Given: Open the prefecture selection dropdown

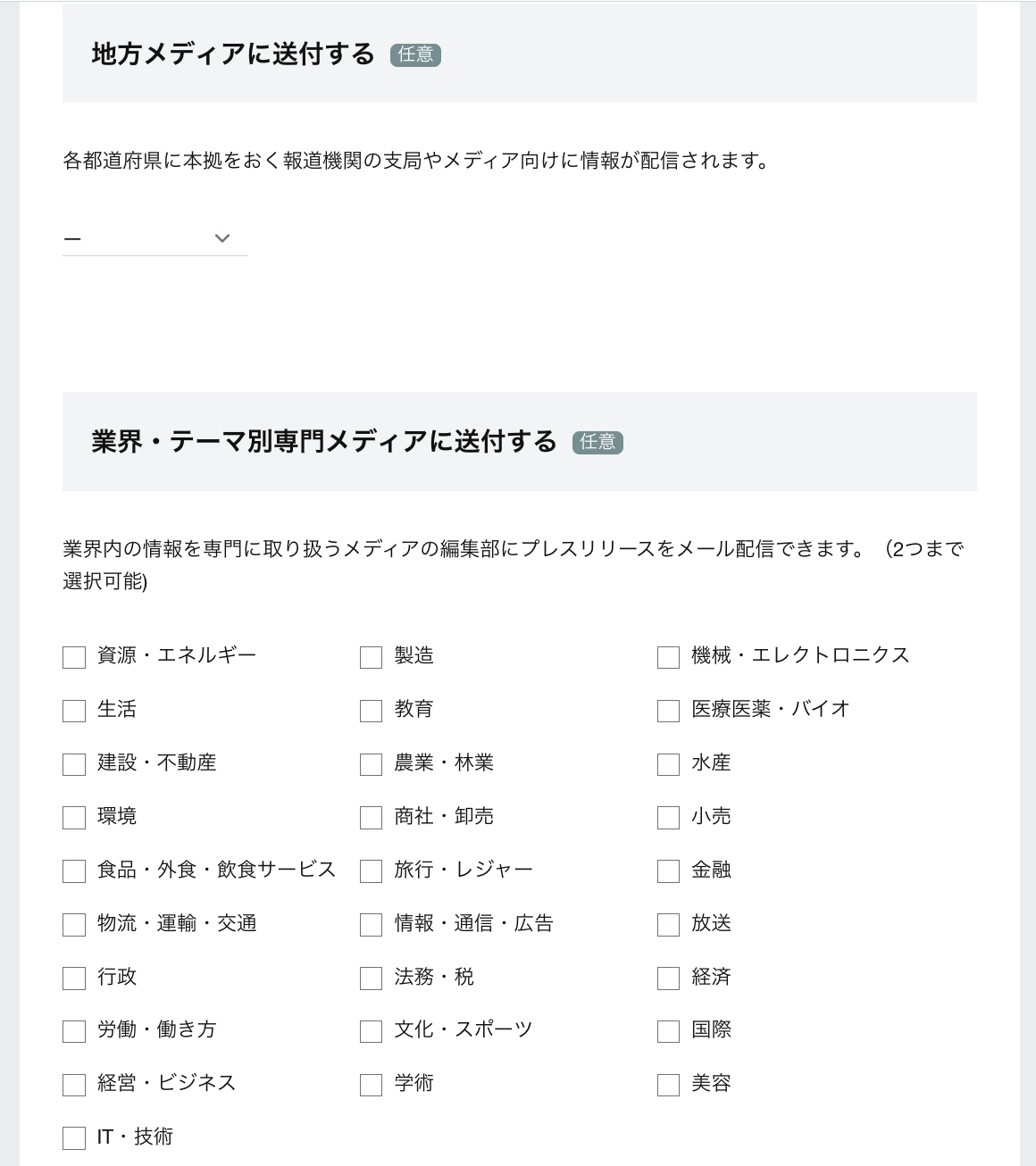Looking at the screenshot, I should [x=155, y=237].
